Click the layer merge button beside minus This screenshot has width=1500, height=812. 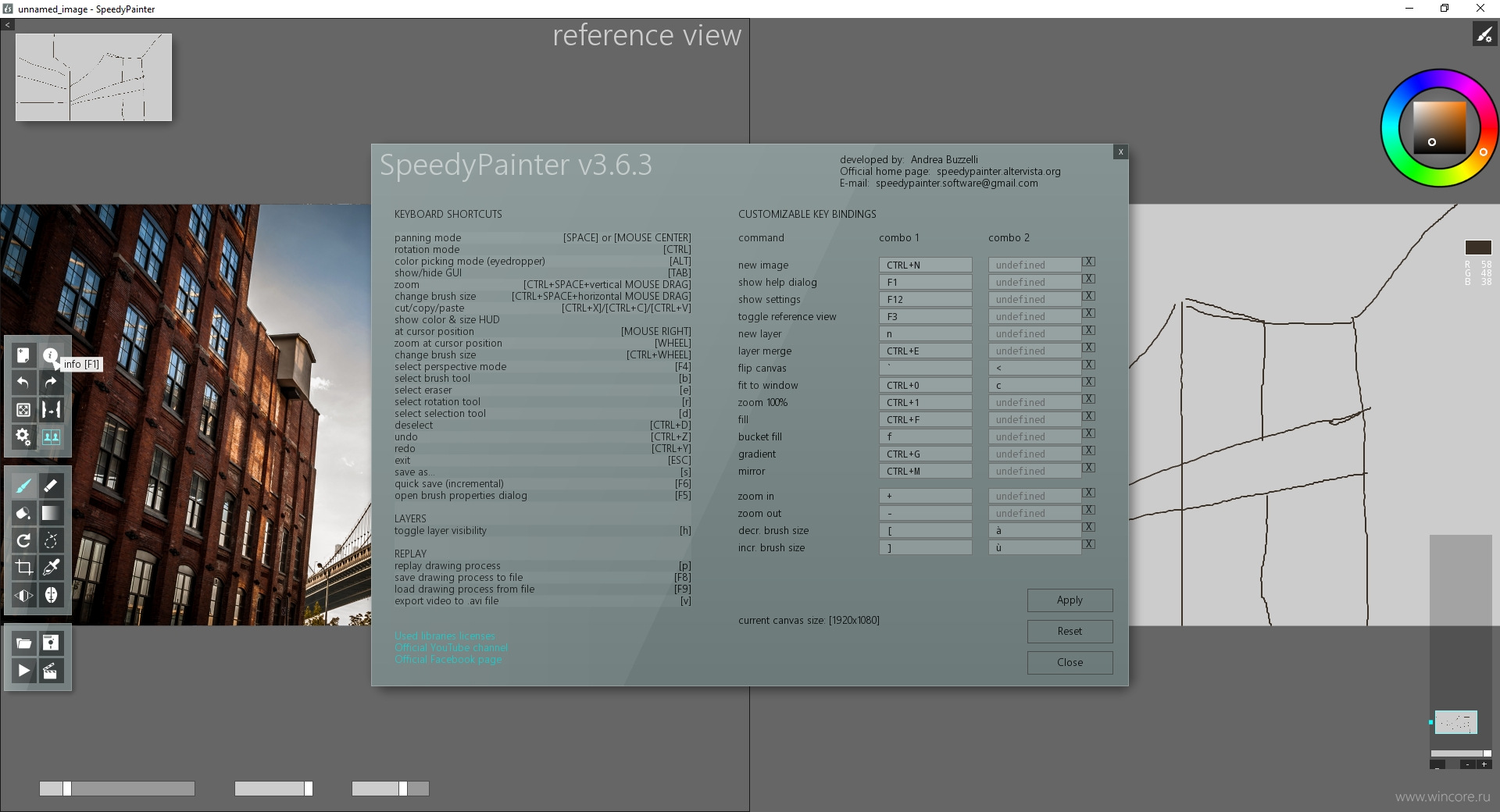tap(1438, 764)
